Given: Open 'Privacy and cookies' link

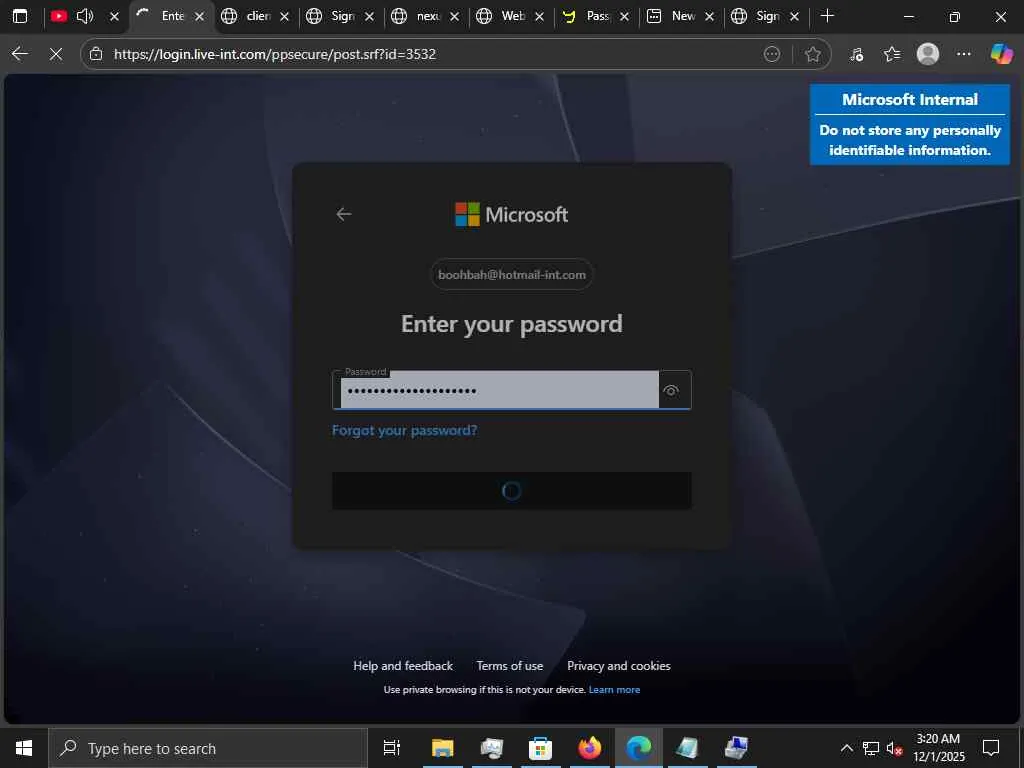Looking at the screenshot, I should [x=618, y=665].
